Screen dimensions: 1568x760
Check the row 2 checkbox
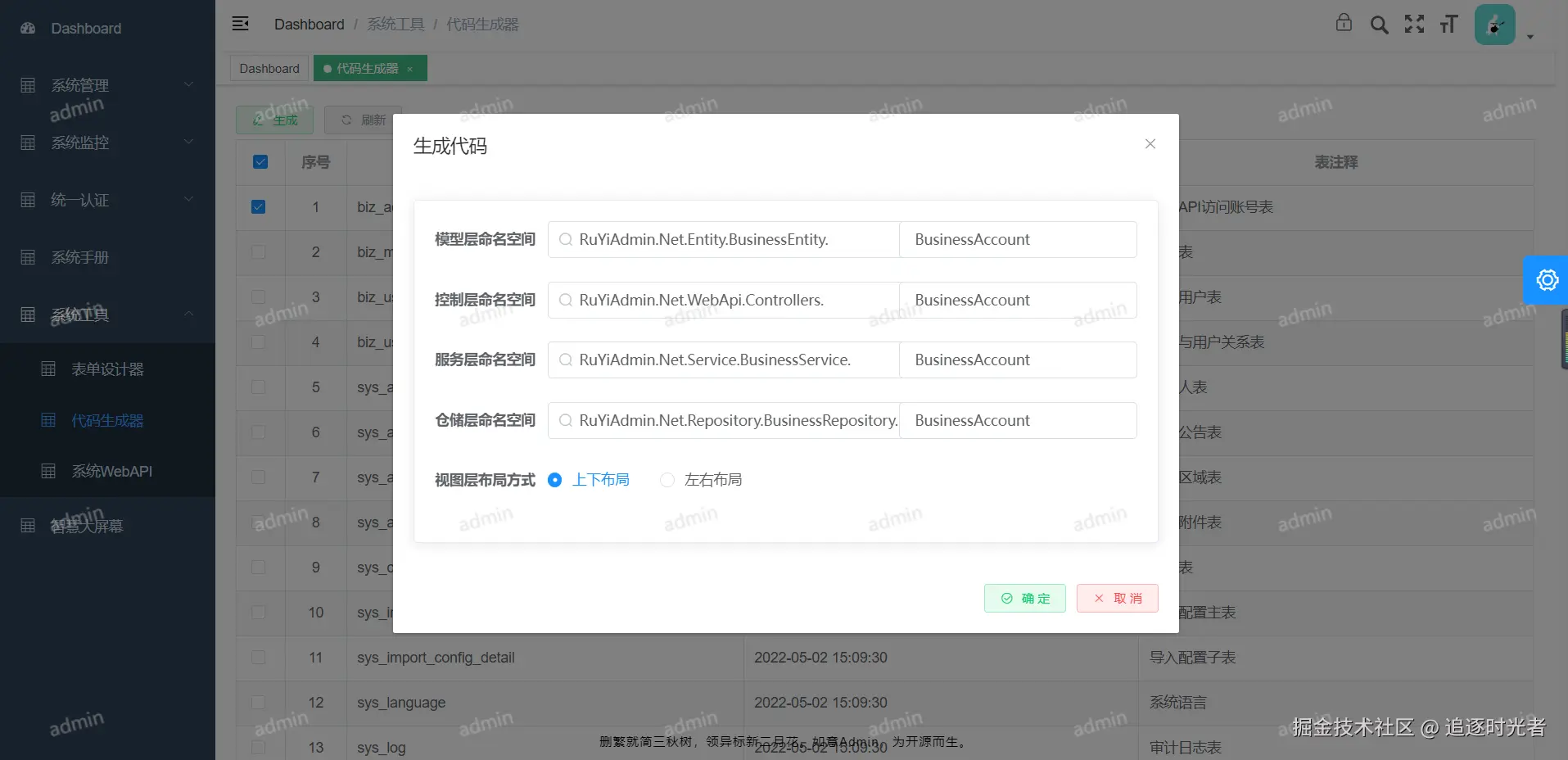[x=258, y=252]
